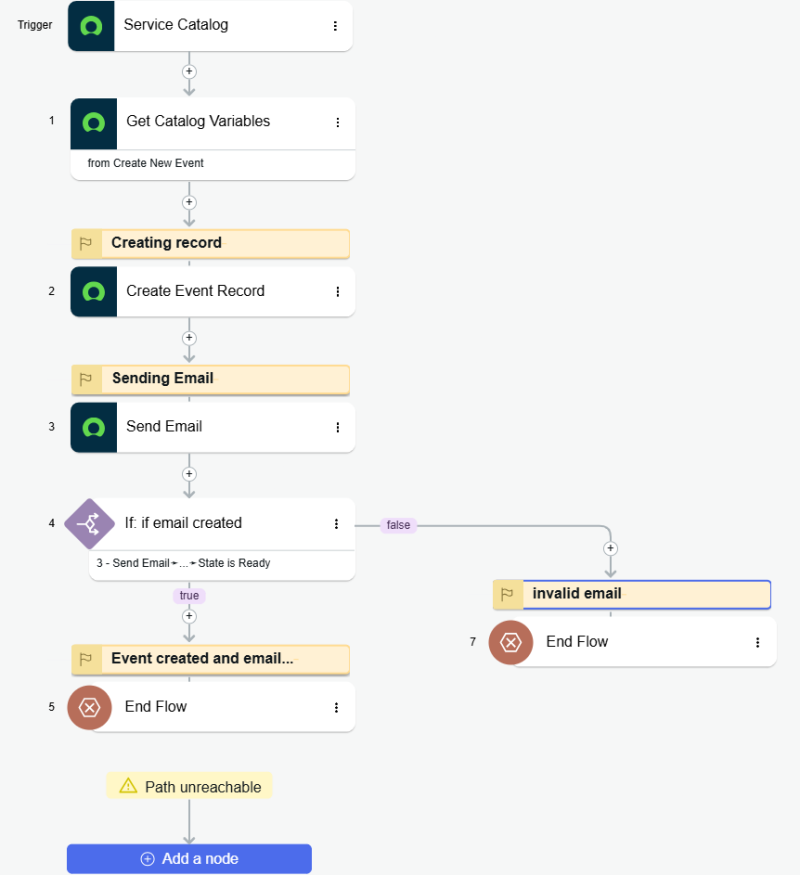
Task: Click the flag icon on Creating record annotation
Action: coord(86,243)
